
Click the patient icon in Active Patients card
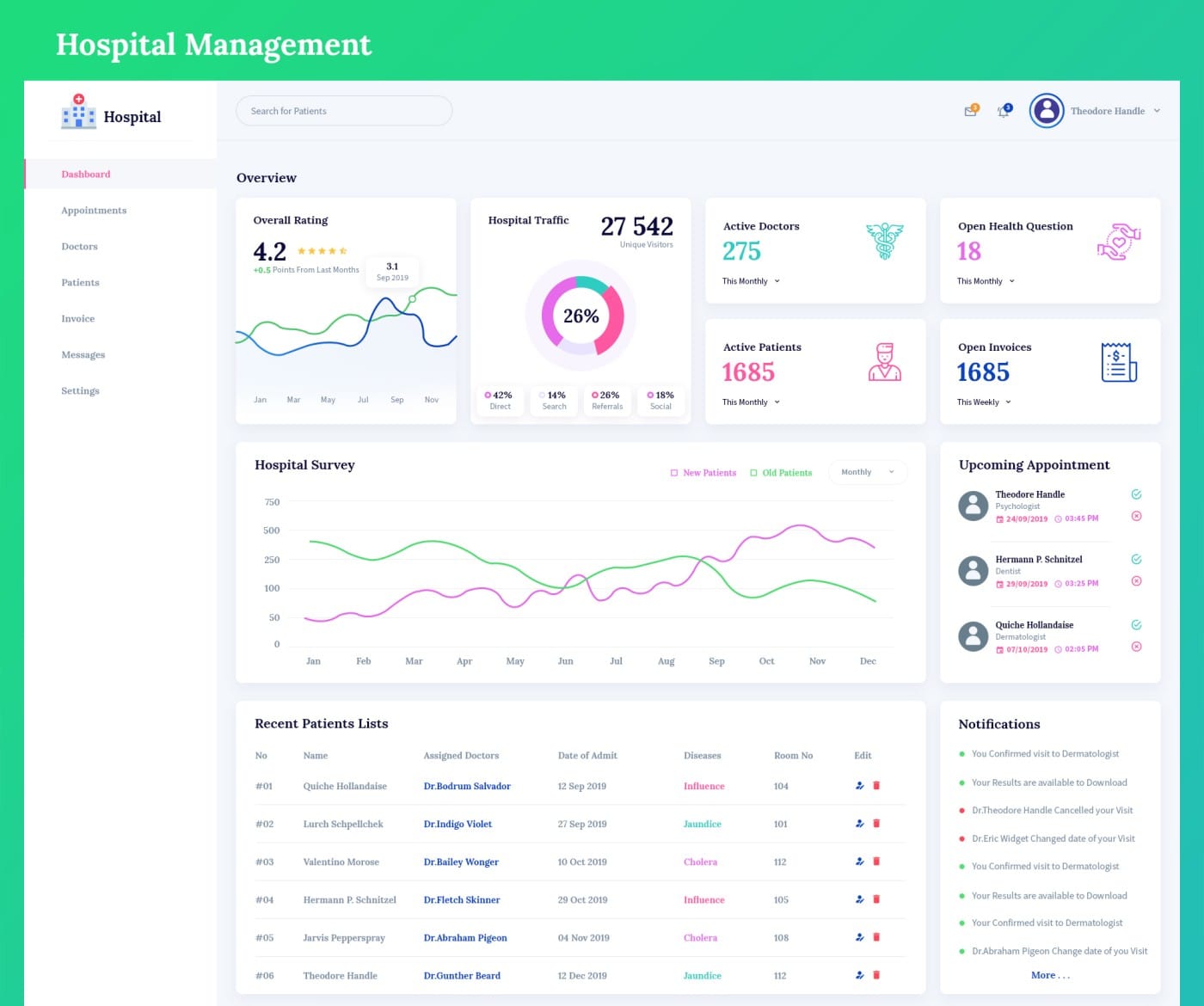click(885, 362)
